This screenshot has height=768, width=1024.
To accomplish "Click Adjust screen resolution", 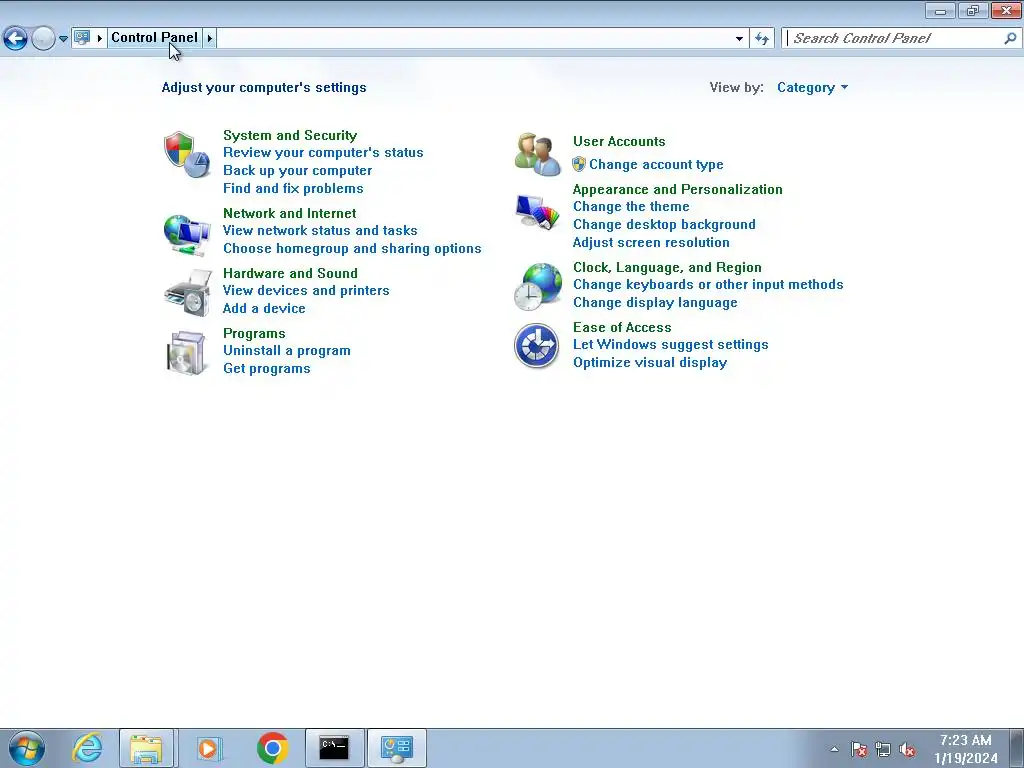I will pos(651,242).
